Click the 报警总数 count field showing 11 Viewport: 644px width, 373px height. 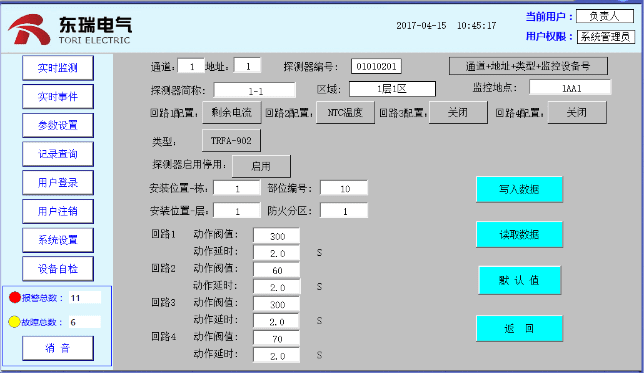click(85, 297)
